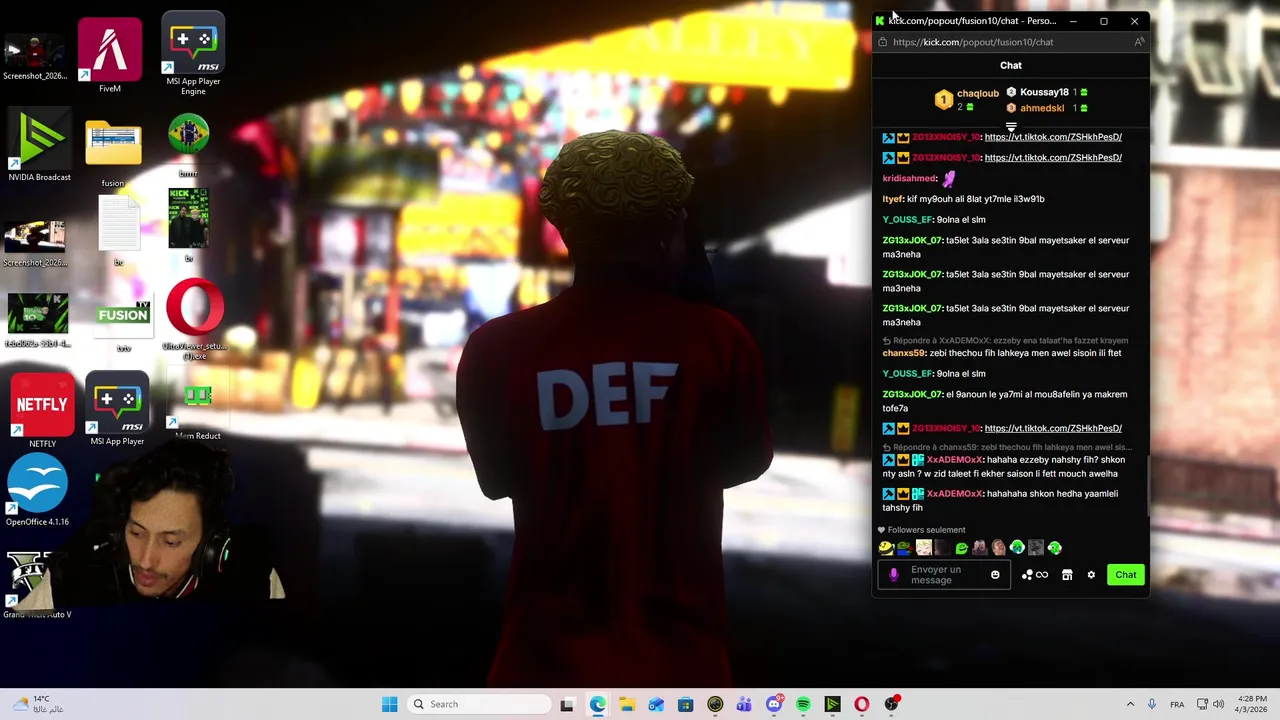Open Microsoft Teams from the taskbar

click(x=744, y=704)
